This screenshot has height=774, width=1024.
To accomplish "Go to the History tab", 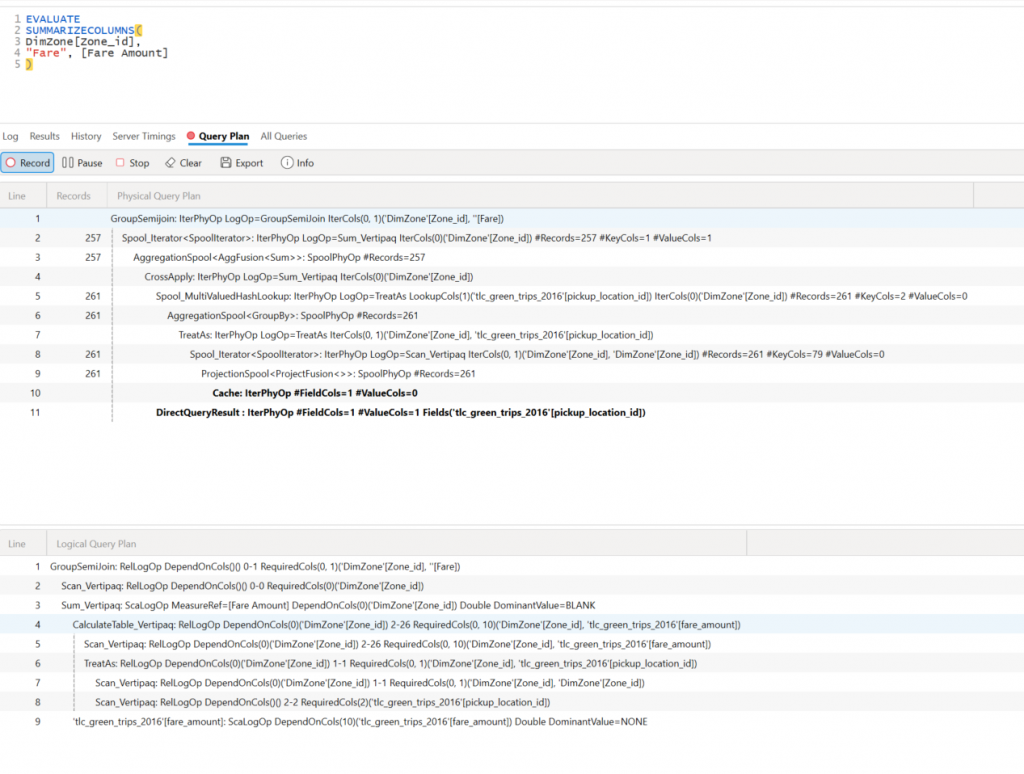I will pyautogui.click(x=86, y=136).
